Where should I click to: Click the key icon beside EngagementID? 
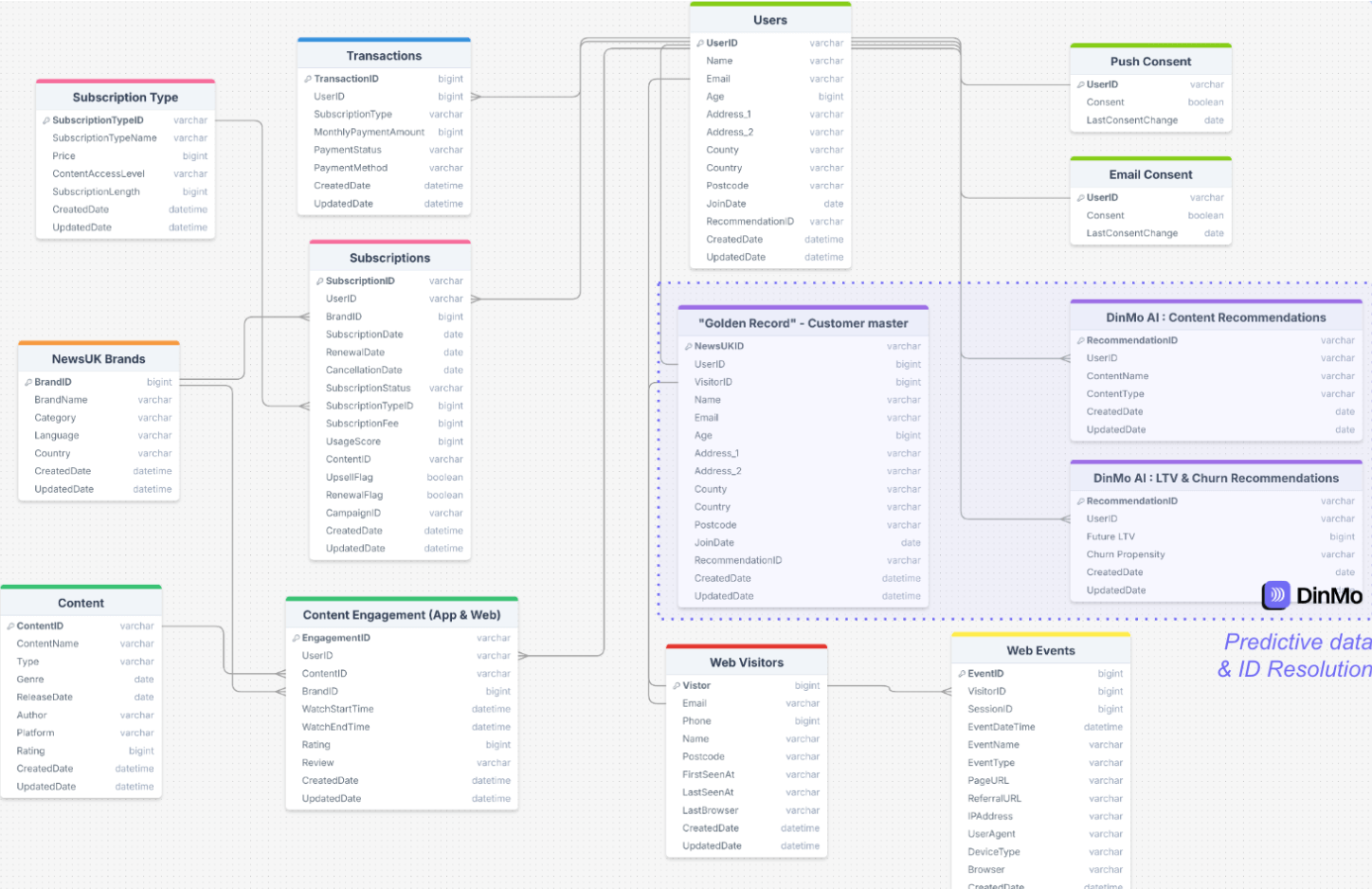tap(296, 638)
